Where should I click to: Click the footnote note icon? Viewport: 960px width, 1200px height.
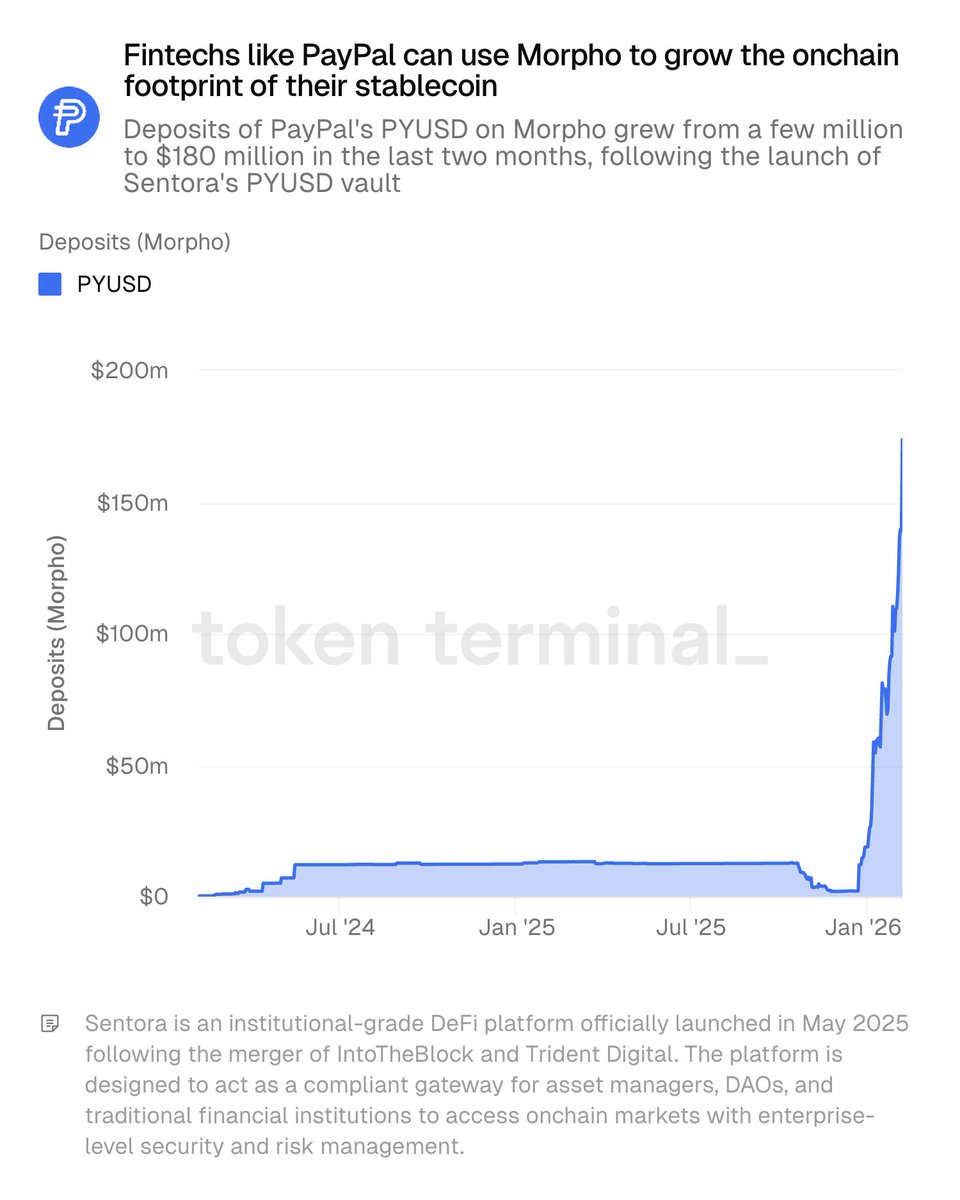coord(49,1023)
